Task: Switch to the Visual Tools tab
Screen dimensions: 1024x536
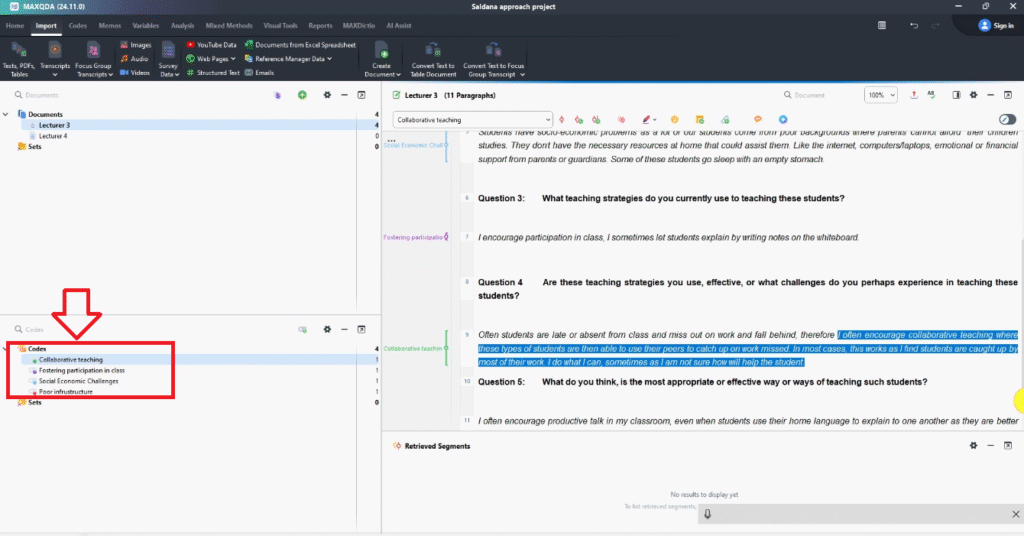Action: (279, 25)
